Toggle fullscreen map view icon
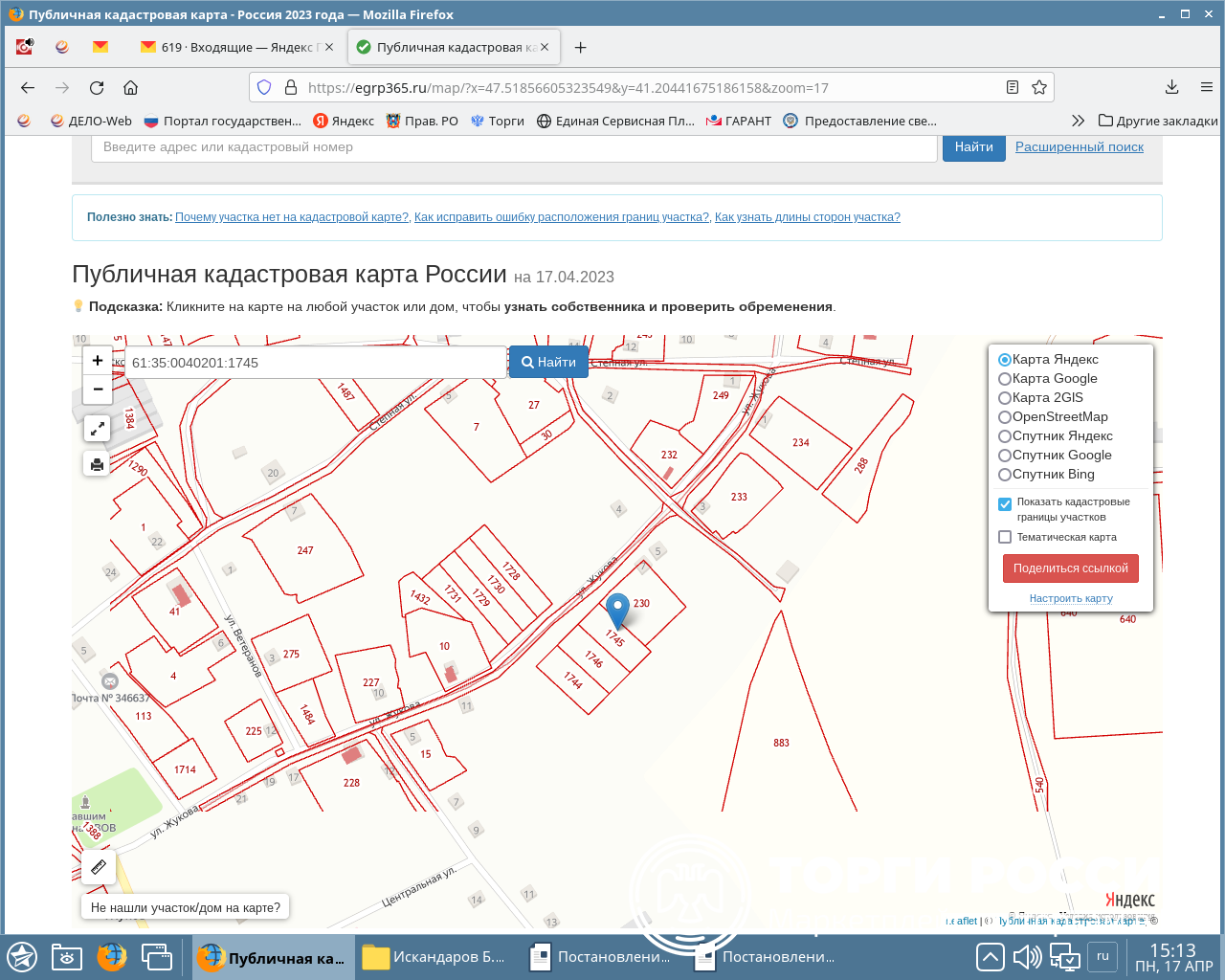The image size is (1225, 980). pos(98,429)
